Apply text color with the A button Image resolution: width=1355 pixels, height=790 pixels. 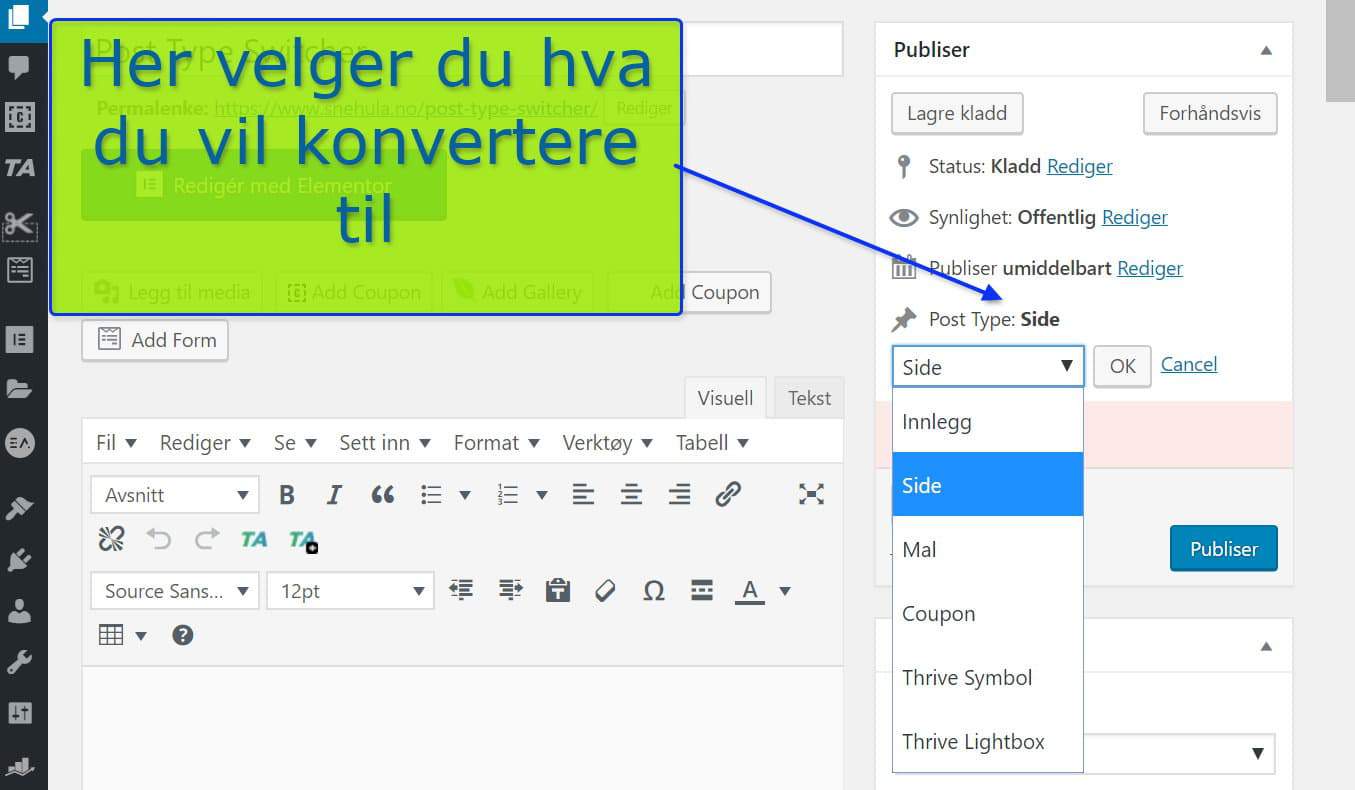749,591
